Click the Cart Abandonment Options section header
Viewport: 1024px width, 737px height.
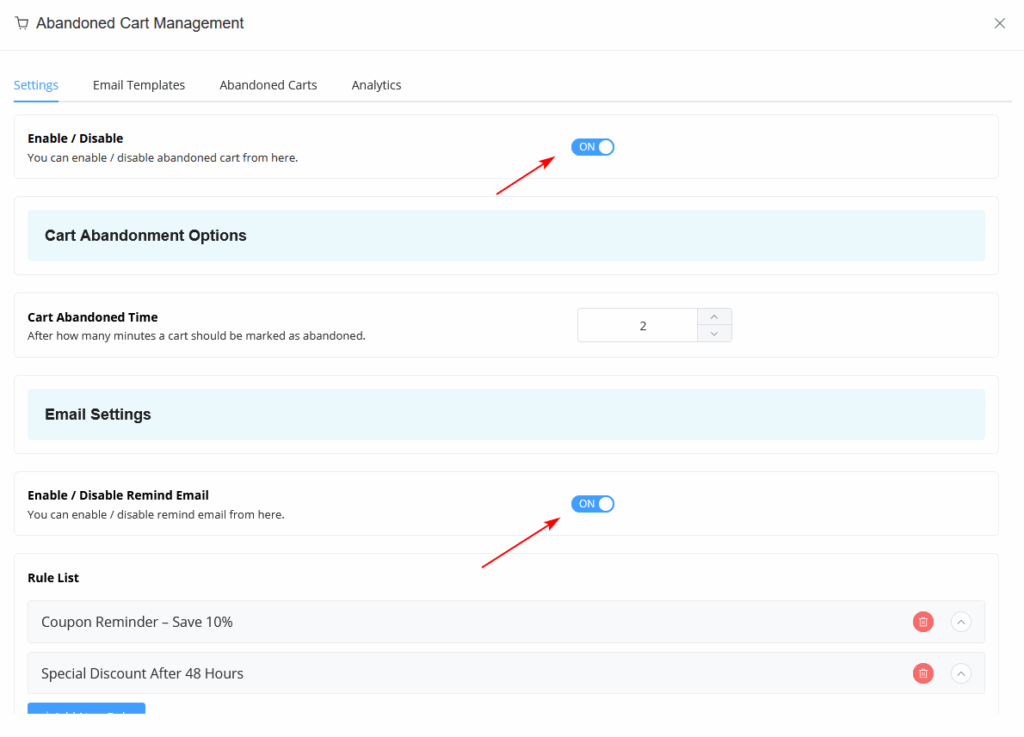pos(146,236)
